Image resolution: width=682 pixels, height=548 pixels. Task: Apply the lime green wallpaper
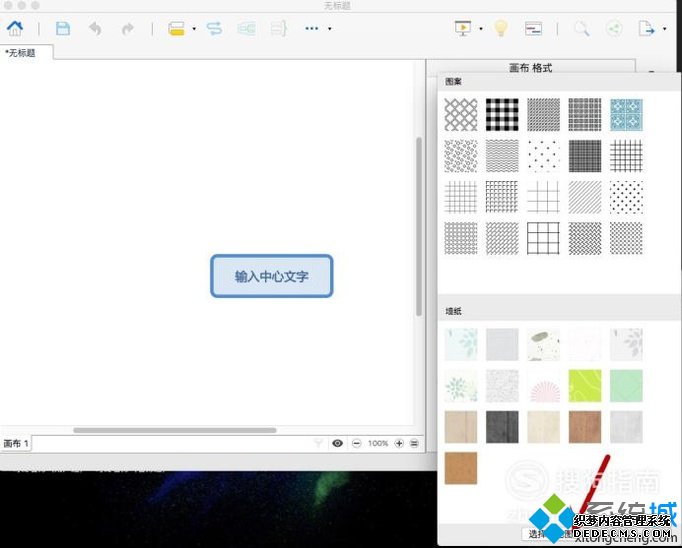point(585,386)
